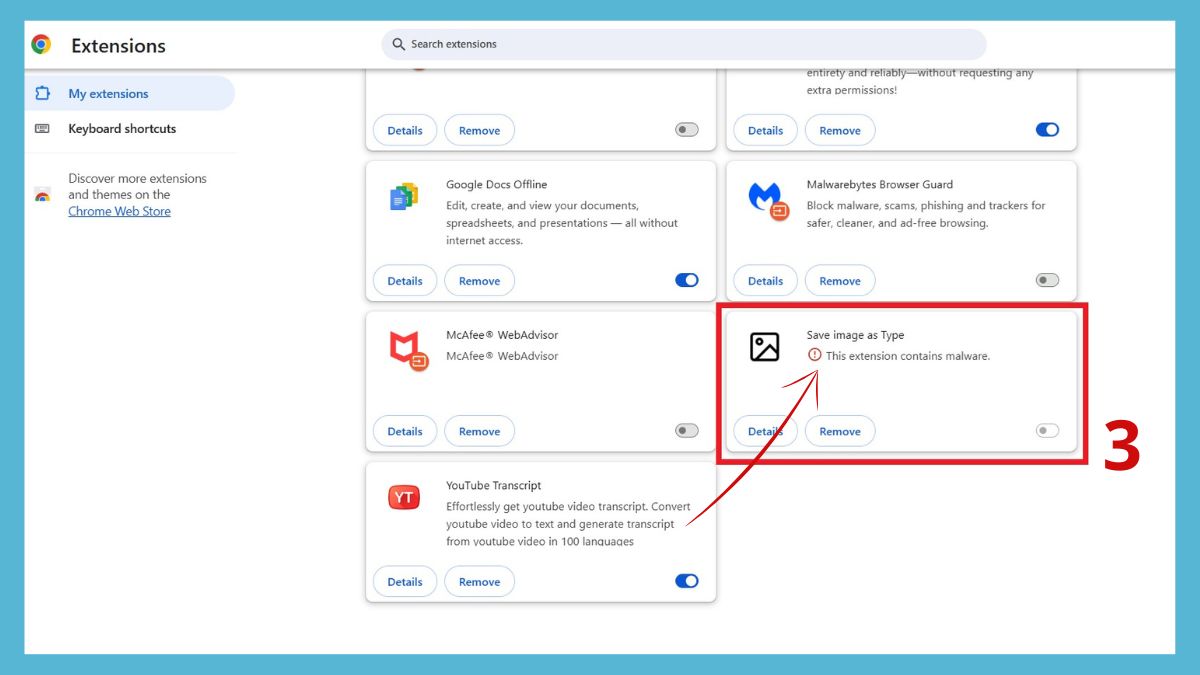
Task: Click the Keyboard shortcuts keyboard icon
Action: coord(42,129)
